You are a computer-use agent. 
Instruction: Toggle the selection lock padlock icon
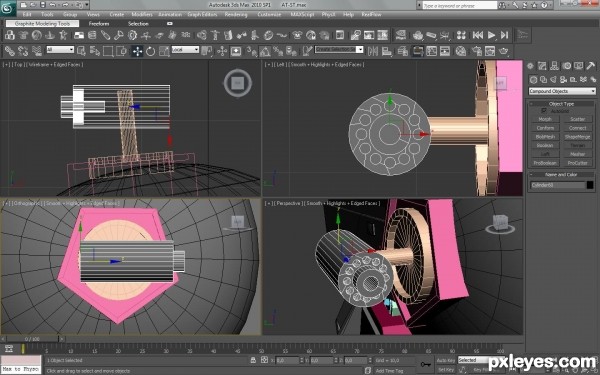coord(253,360)
